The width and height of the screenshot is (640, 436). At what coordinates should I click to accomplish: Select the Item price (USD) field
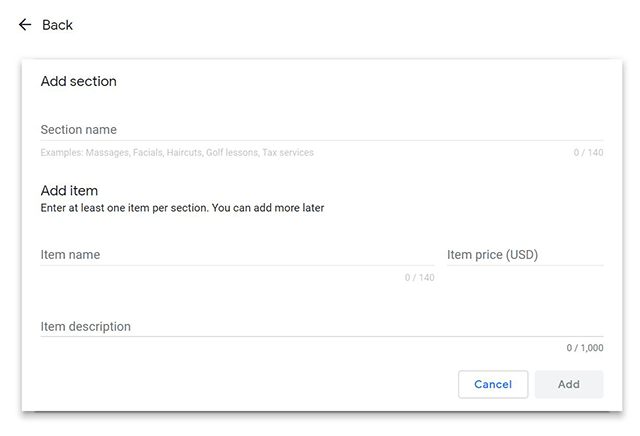525,255
